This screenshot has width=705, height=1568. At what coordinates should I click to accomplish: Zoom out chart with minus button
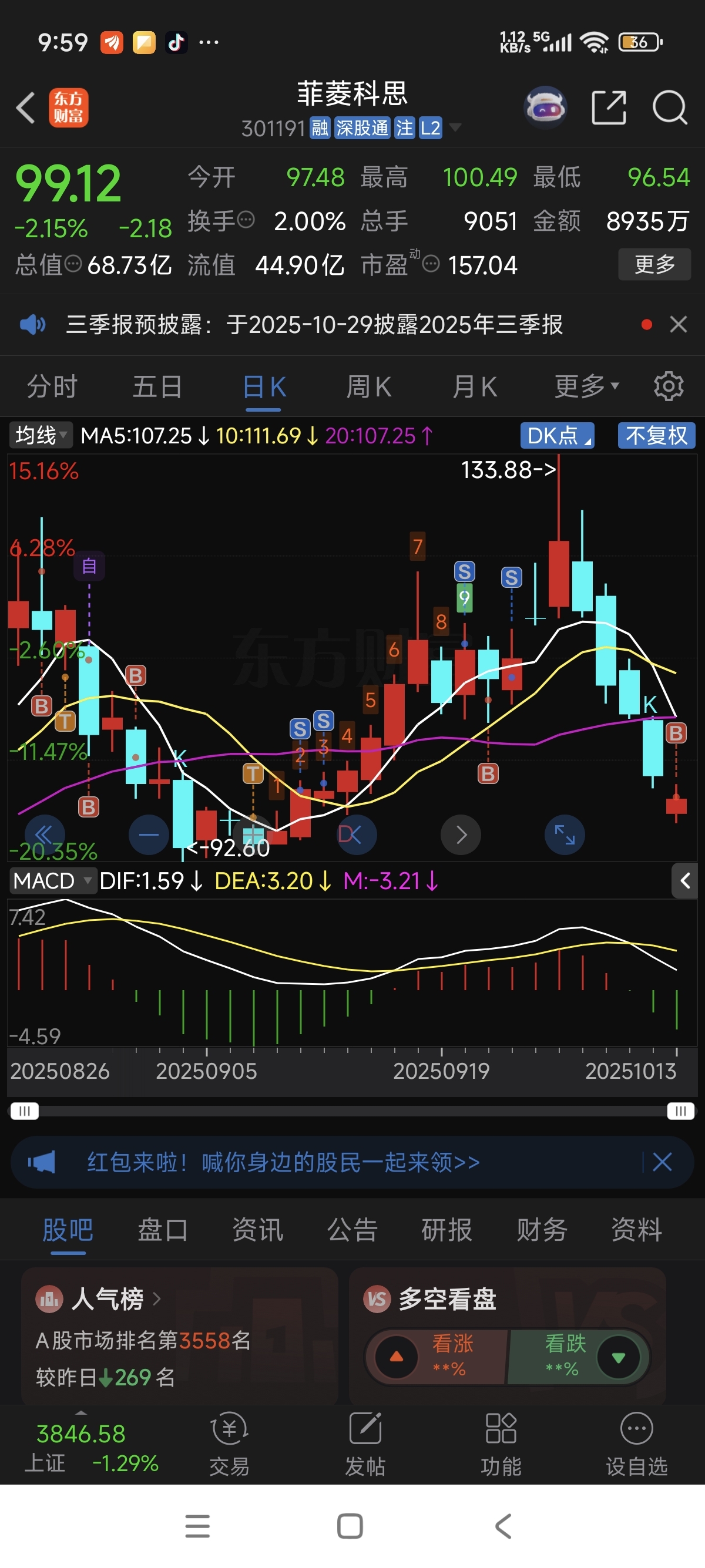149,835
